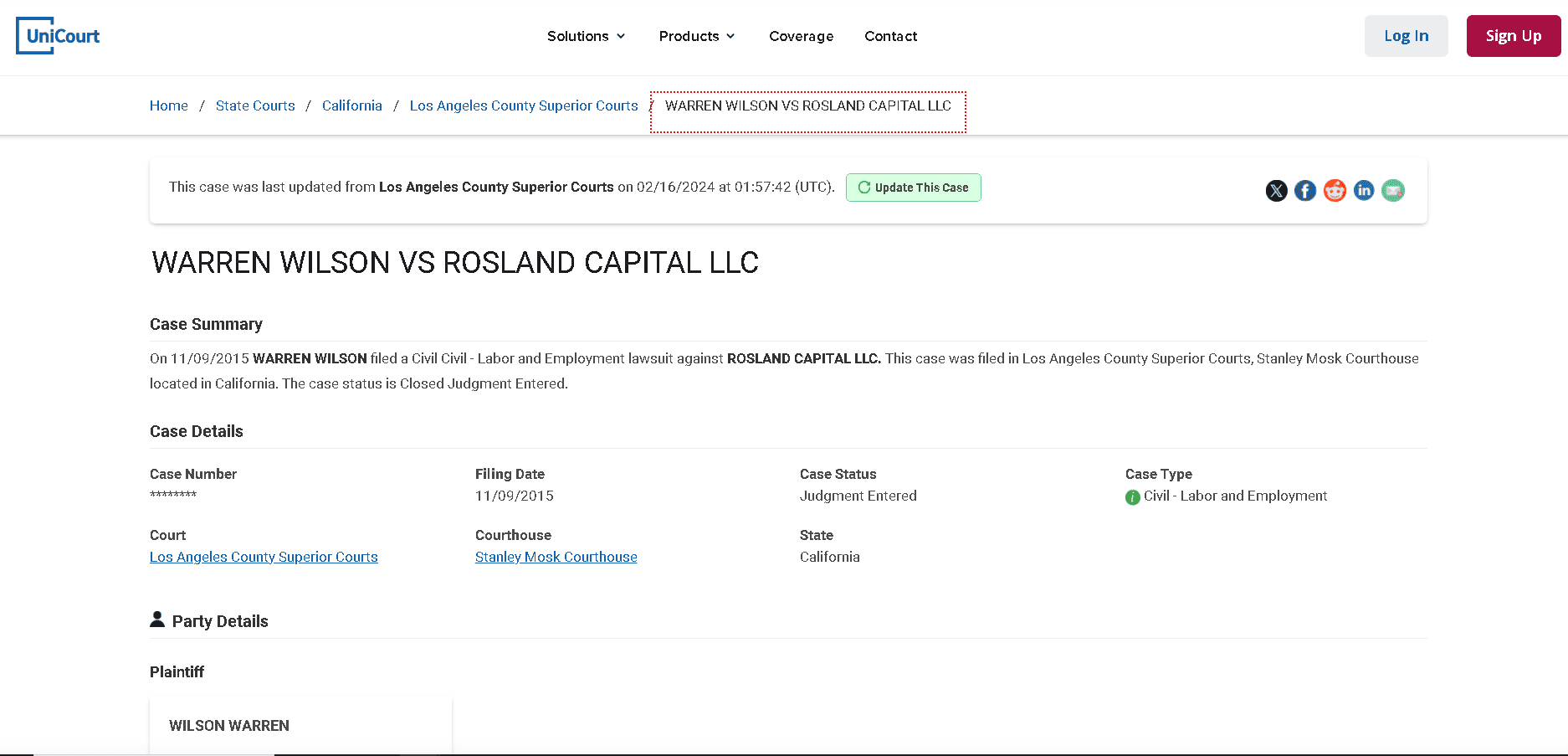
Task: Open the Contact page
Action: click(x=890, y=36)
